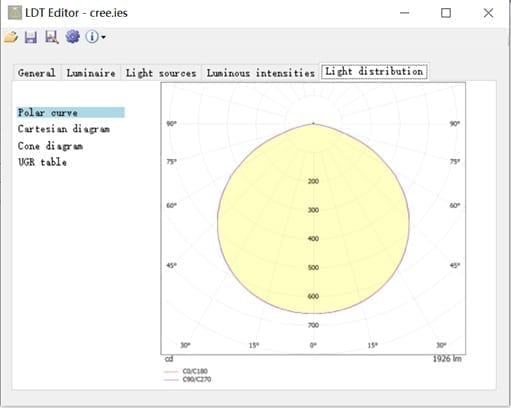The width and height of the screenshot is (511, 408).
Task: Select the Light distribution tab
Action: 374,71
